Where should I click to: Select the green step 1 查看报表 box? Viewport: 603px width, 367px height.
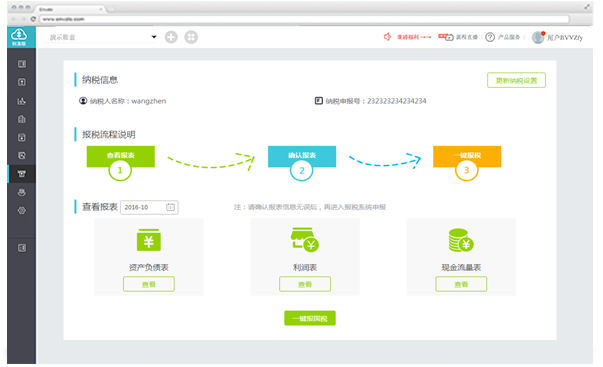coord(121,157)
